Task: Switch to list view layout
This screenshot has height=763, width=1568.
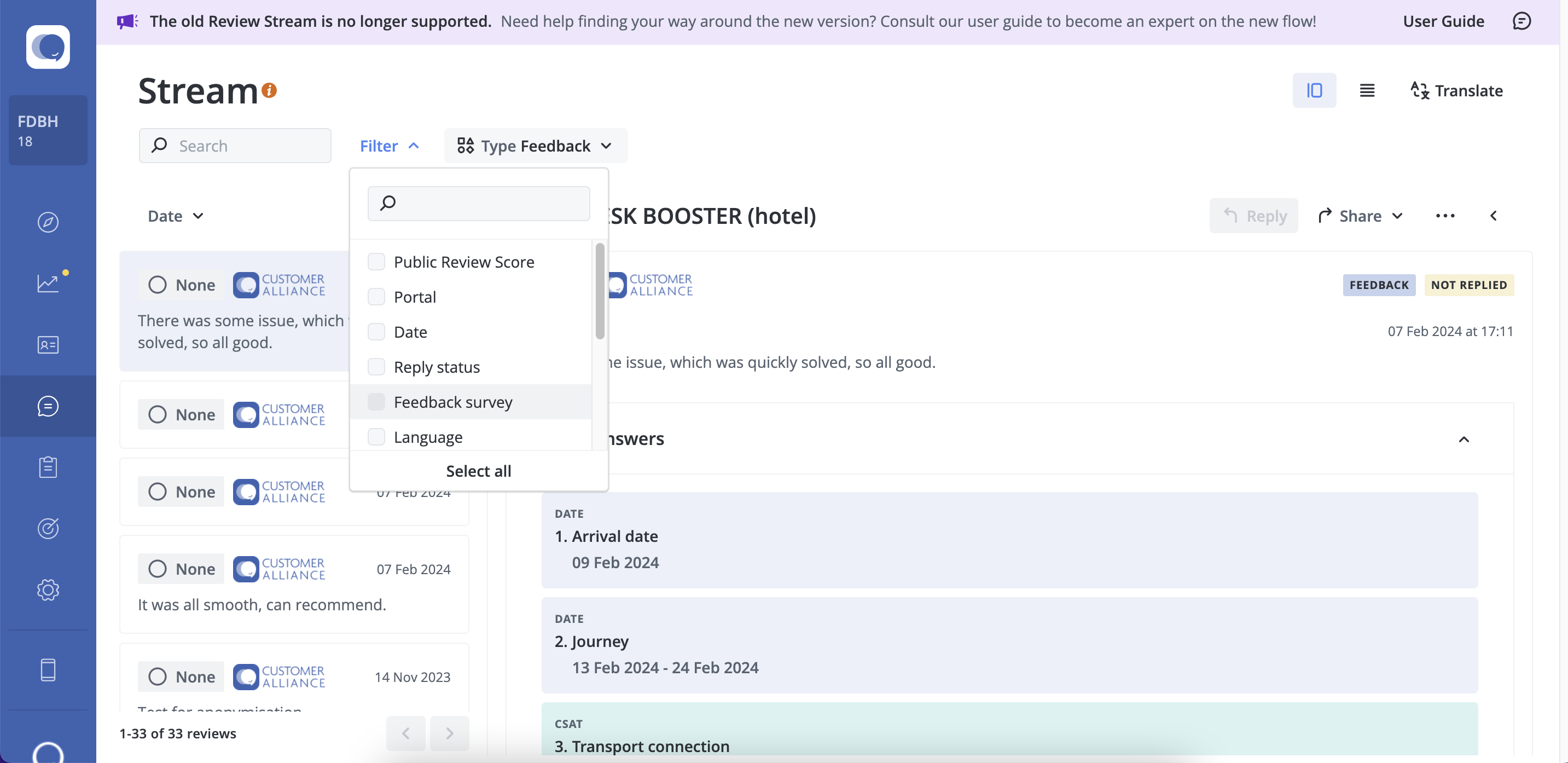Action: pyautogui.click(x=1367, y=91)
